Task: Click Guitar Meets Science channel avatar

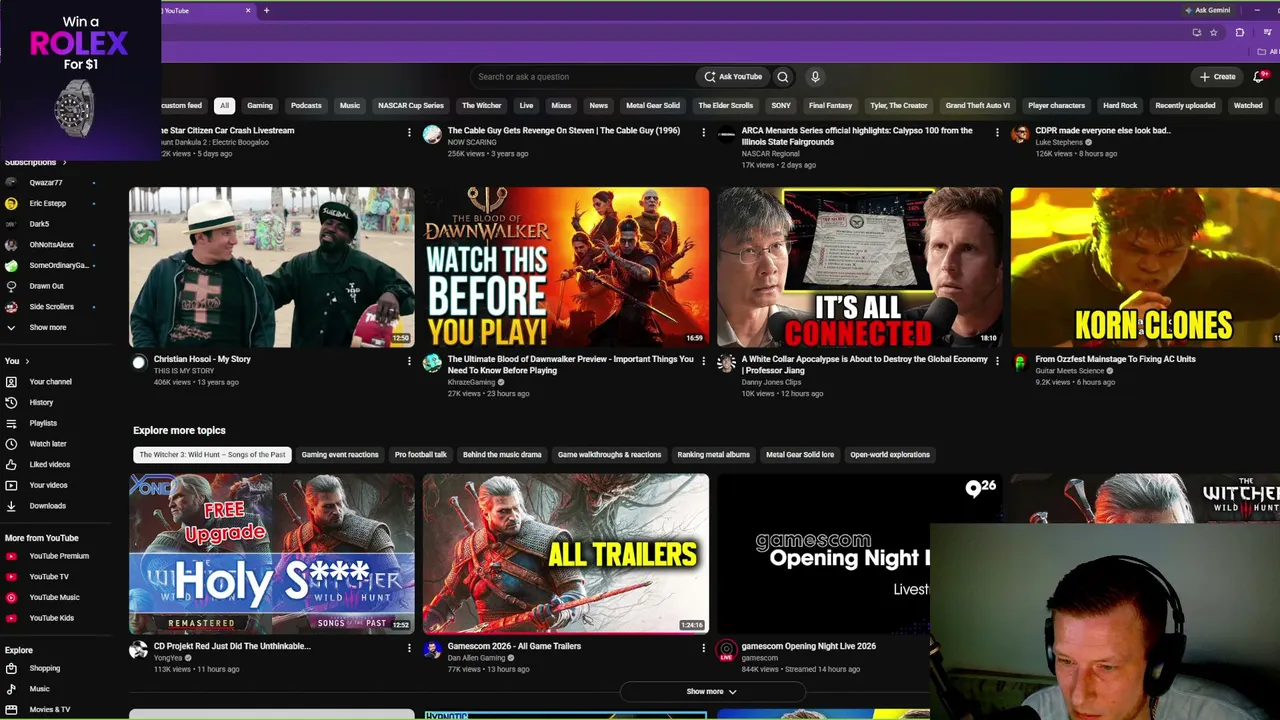Action: coord(1020,363)
